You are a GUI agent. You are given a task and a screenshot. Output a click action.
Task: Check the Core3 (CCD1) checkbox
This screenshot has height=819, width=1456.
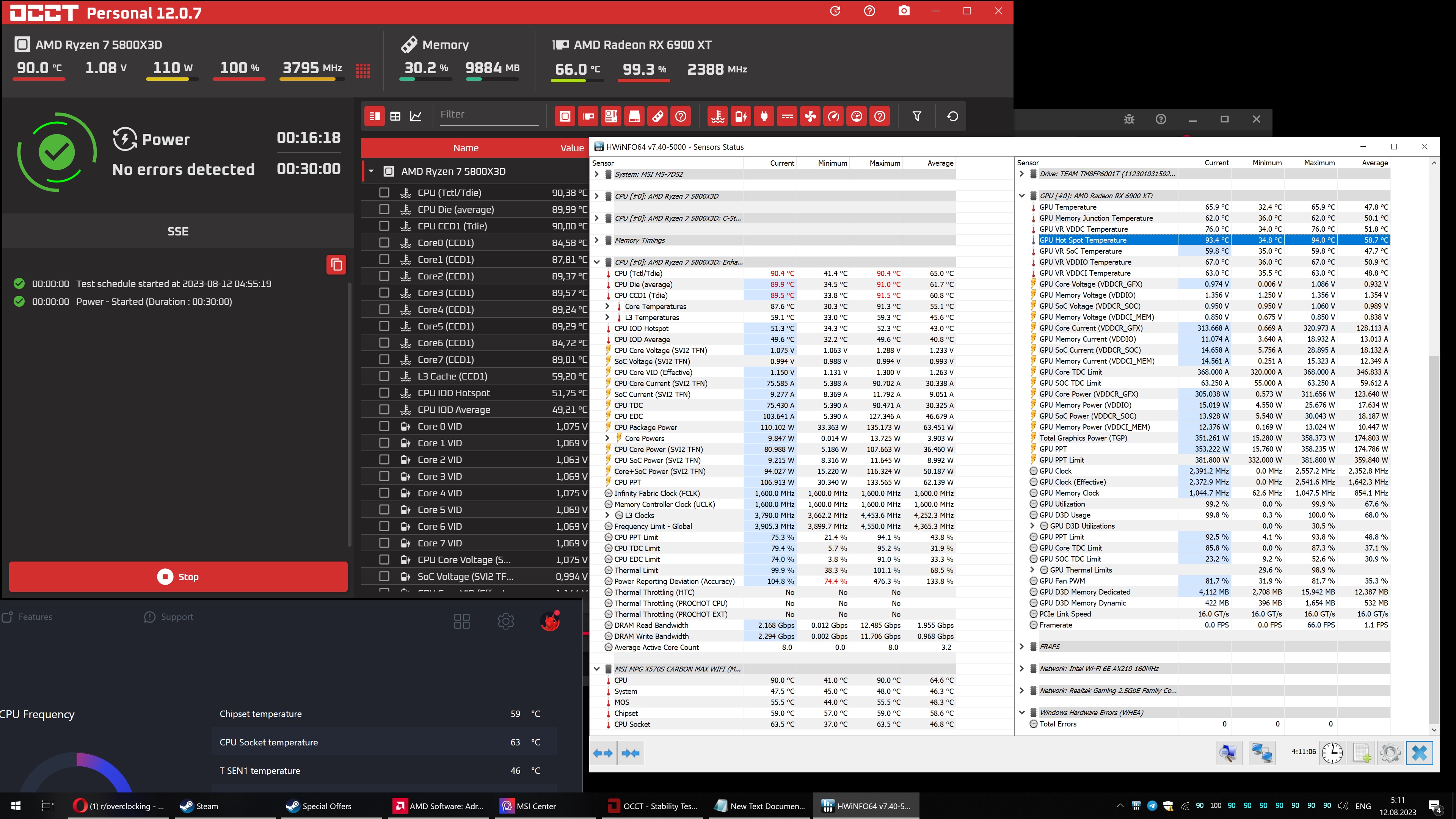[384, 293]
